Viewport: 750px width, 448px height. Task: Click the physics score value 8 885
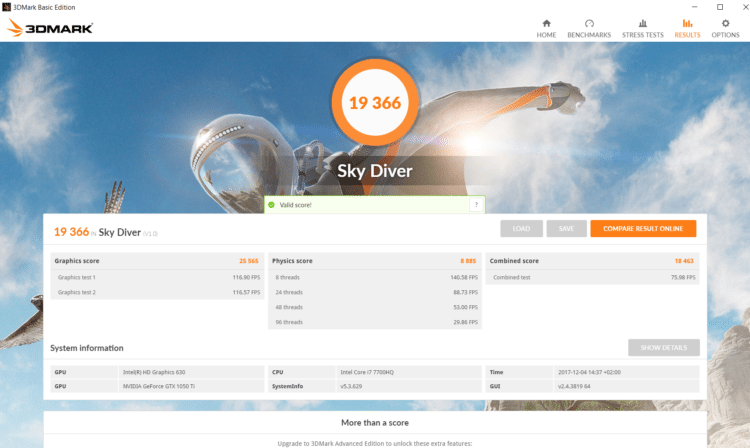pyautogui.click(x=468, y=261)
